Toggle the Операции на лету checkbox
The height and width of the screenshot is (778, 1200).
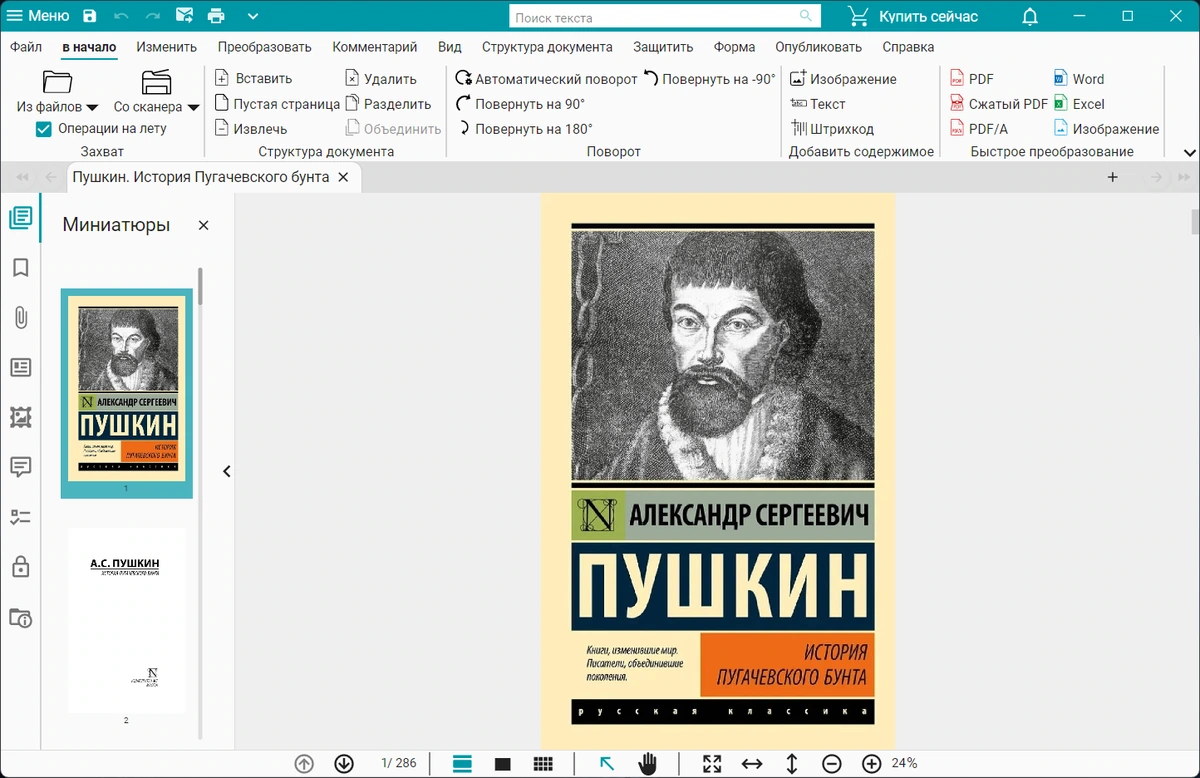(x=43, y=129)
